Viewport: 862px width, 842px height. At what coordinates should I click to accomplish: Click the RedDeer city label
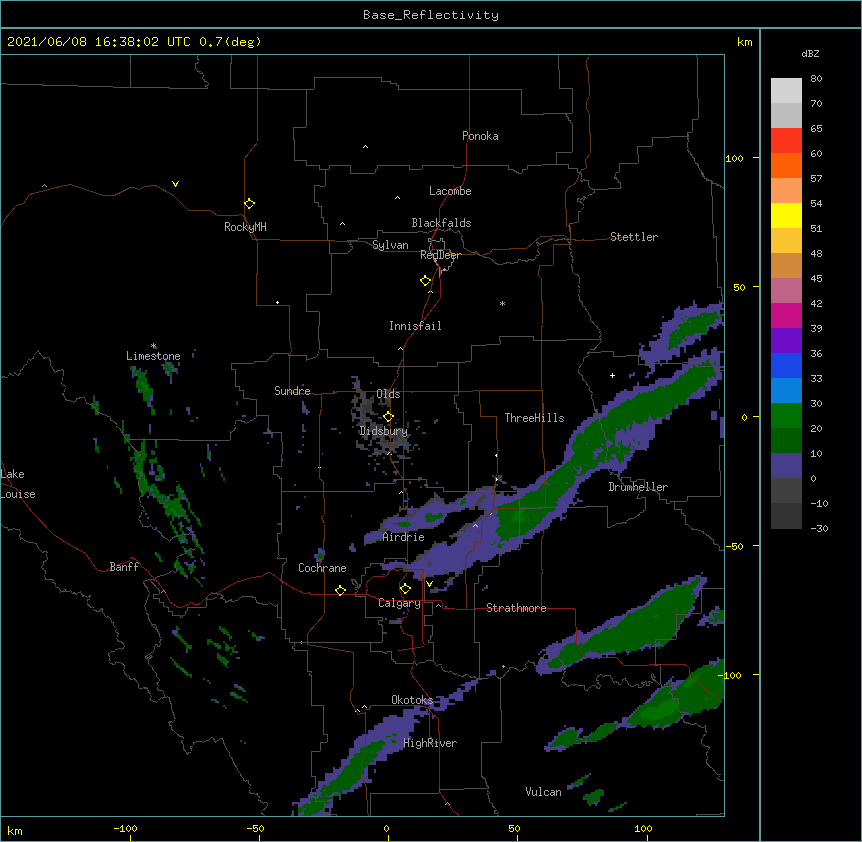click(x=440, y=255)
